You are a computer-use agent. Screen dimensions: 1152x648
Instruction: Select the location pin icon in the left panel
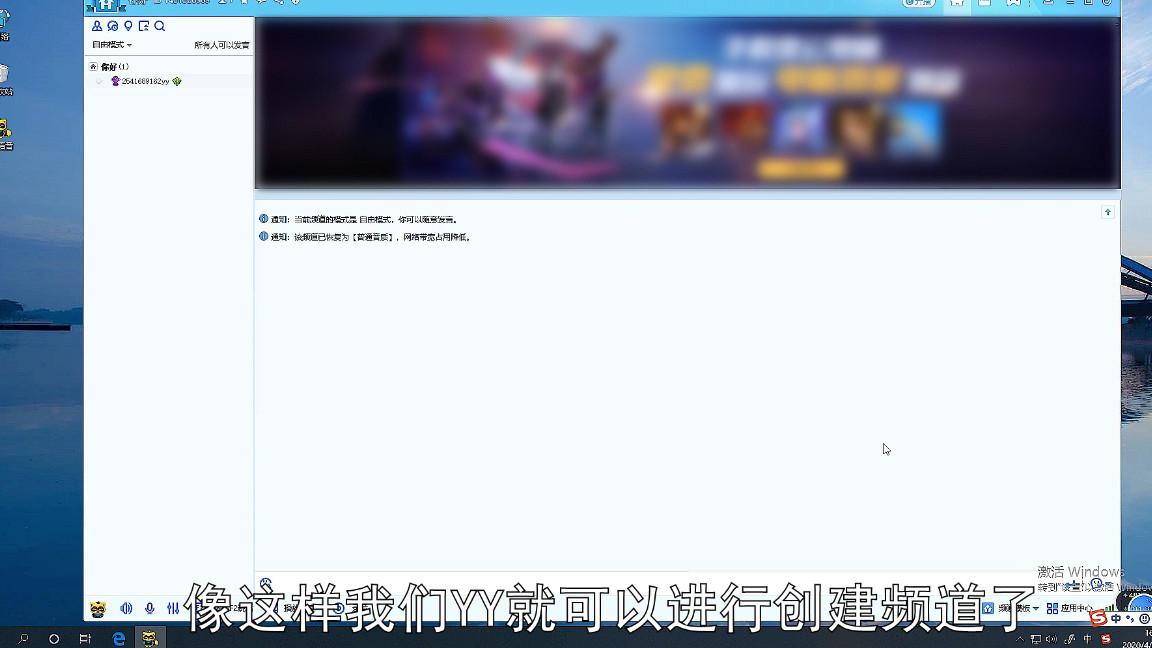[x=128, y=27]
